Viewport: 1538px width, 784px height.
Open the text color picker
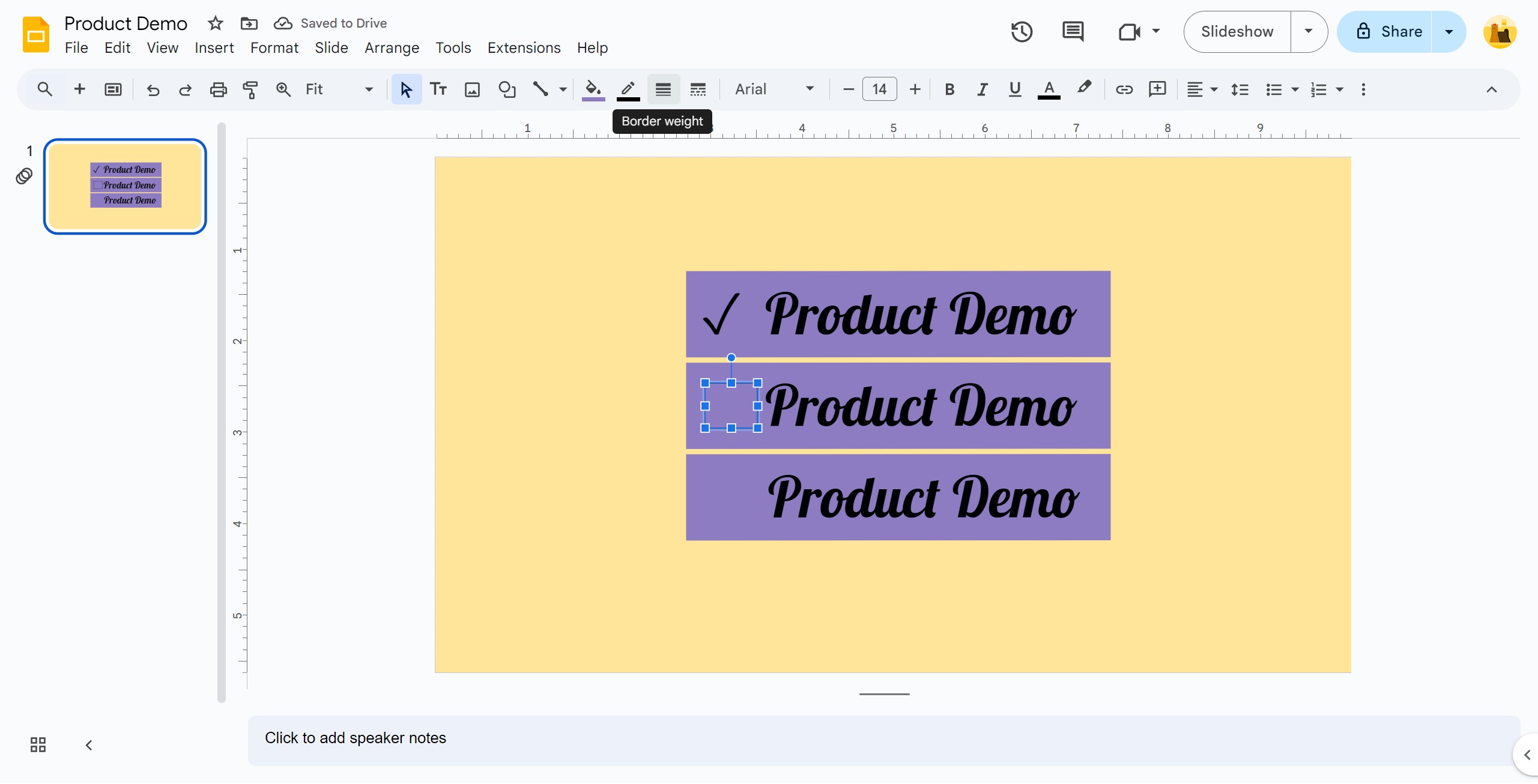(1049, 89)
